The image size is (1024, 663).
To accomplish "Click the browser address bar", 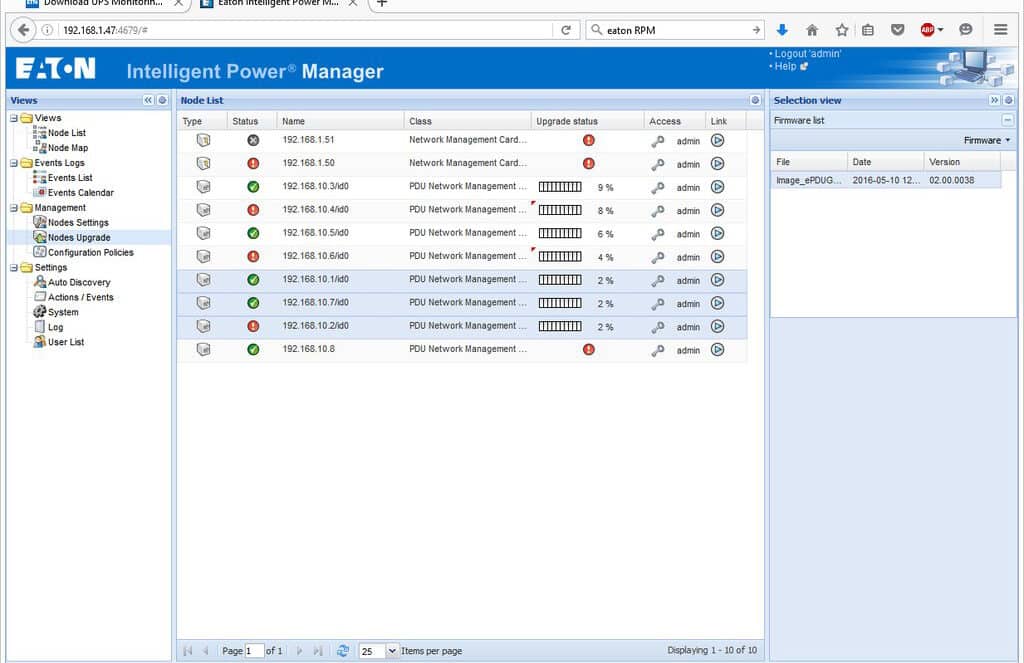I will pos(305,30).
